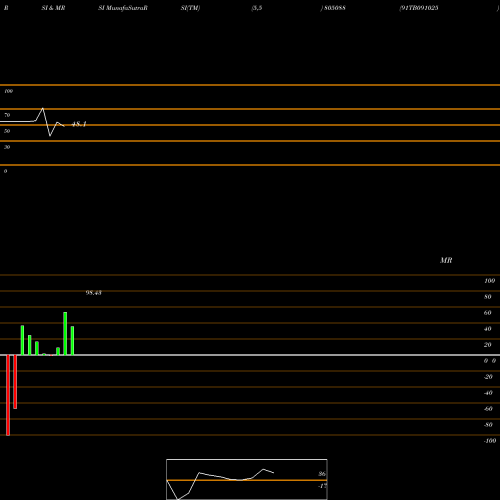Click the MR title above the lower chart
This screenshot has height=500, width=500.
tap(446, 260)
